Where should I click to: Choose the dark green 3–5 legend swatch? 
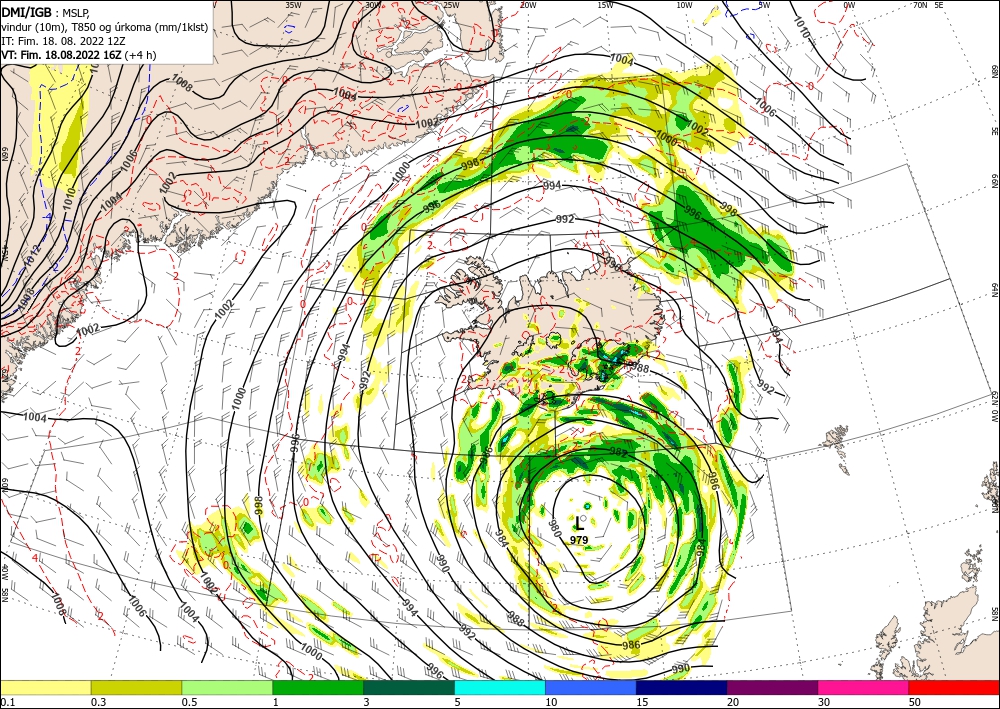pos(409,687)
